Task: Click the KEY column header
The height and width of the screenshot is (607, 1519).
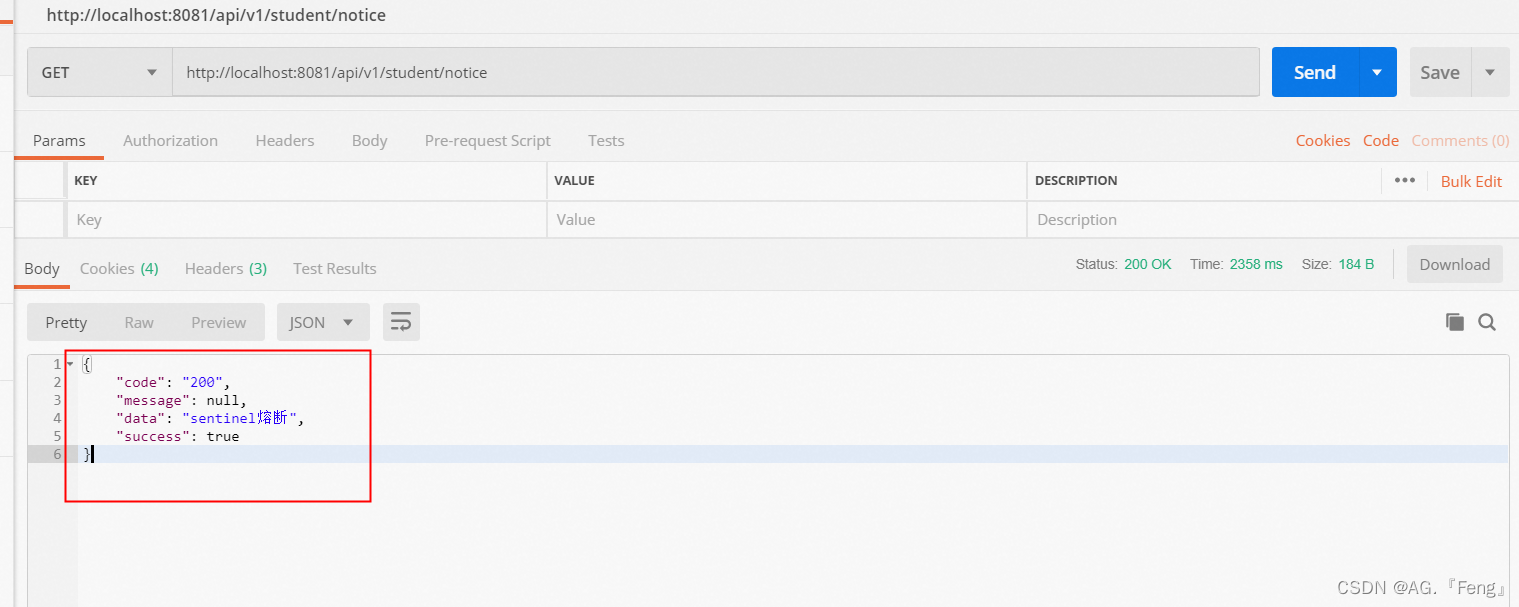Action: tap(86, 181)
